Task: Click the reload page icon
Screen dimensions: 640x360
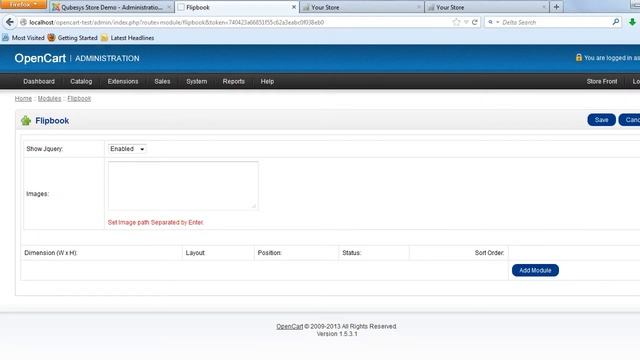Action: (x=475, y=22)
